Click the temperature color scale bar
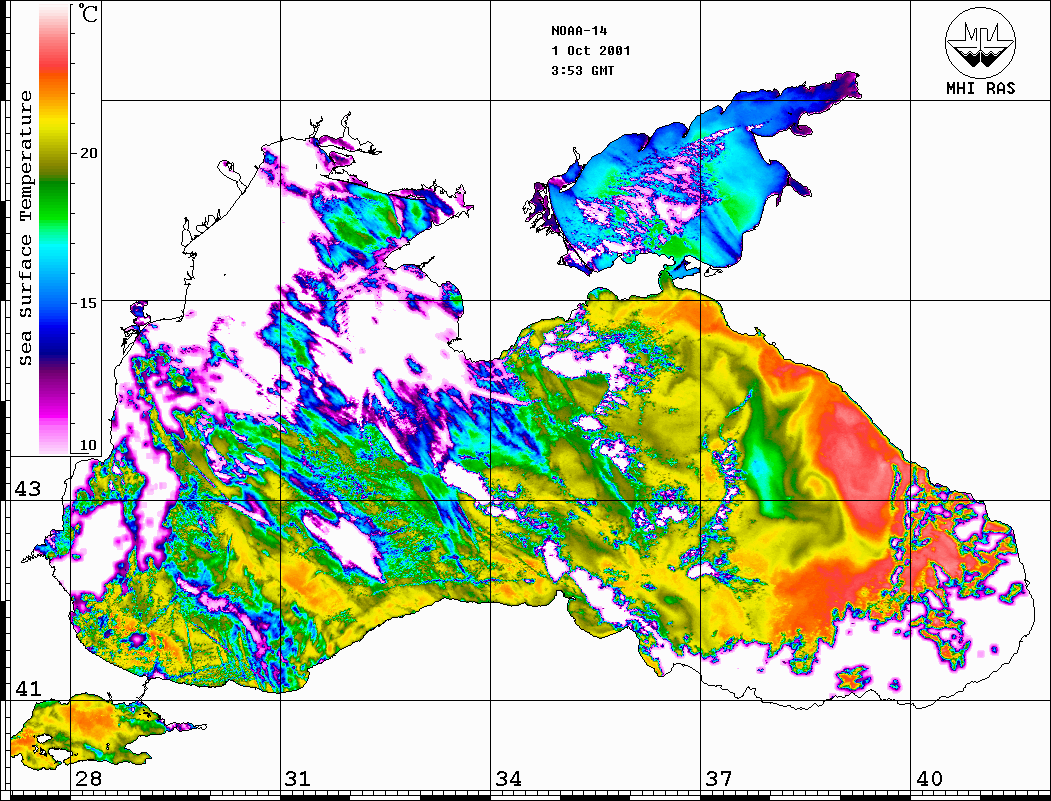Viewport: 1051px width, 801px height. point(54,229)
